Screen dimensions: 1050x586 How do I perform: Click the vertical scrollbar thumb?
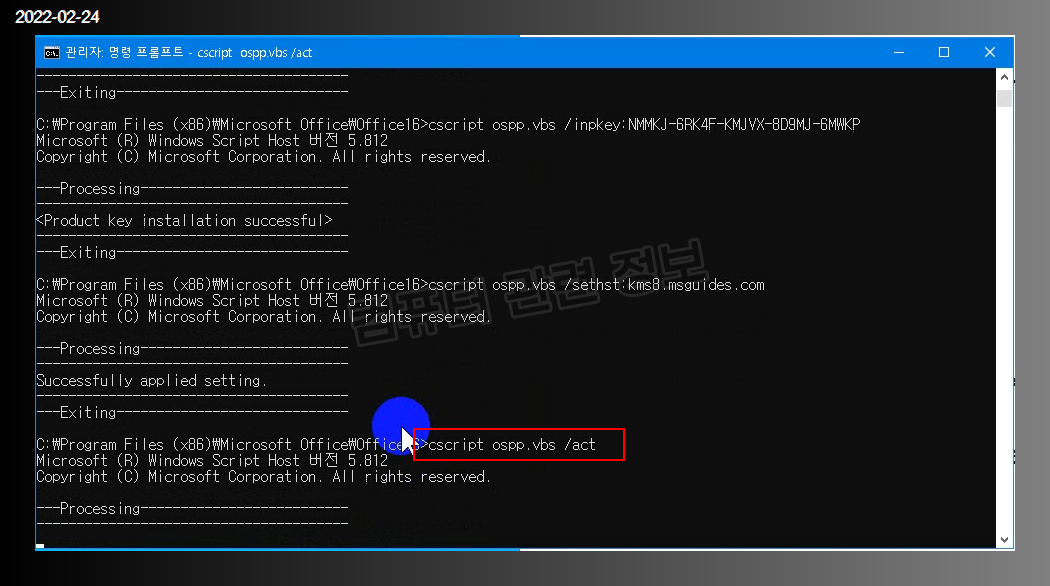pyautogui.click(x=1004, y=98)
